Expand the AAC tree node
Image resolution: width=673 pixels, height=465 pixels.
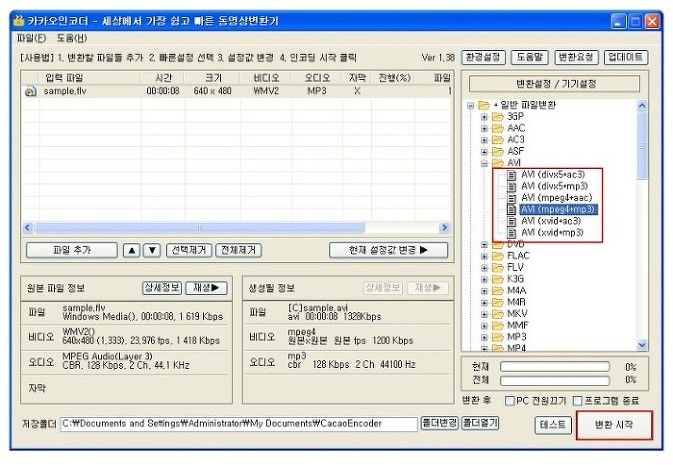click(x=484, y=129)
